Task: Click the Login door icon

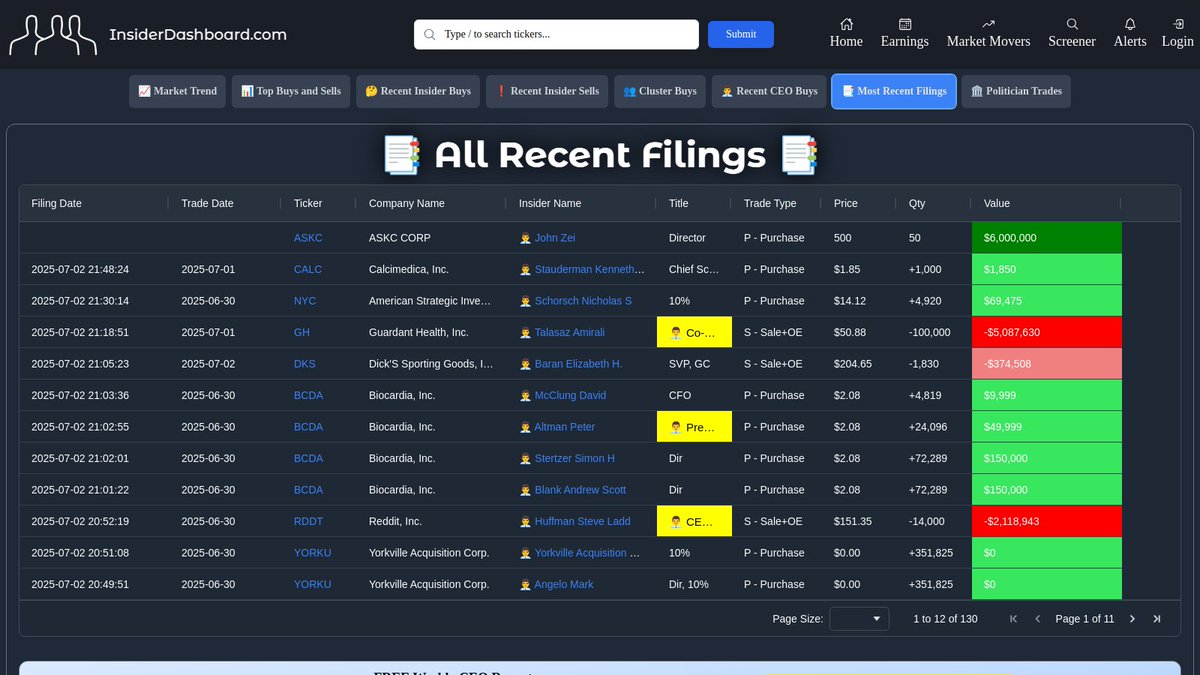Action: click(x=1177, y=24)
